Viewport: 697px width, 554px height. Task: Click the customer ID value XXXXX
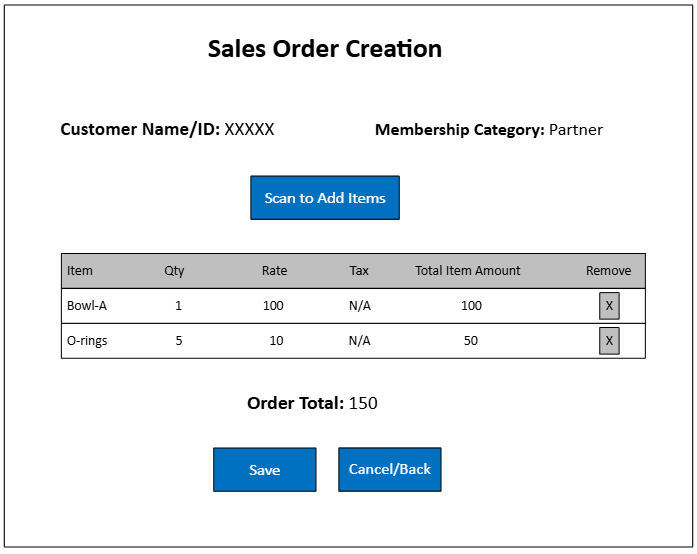point(249,129)
